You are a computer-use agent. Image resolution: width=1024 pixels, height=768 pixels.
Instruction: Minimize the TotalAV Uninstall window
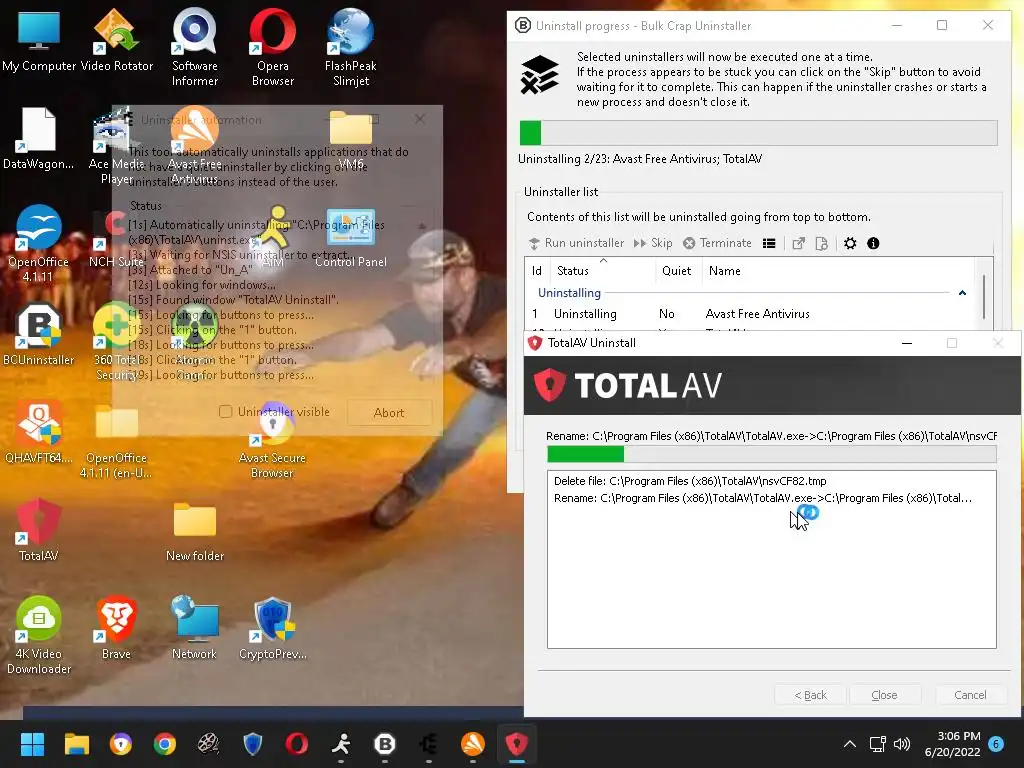click(x=906, y=343)
